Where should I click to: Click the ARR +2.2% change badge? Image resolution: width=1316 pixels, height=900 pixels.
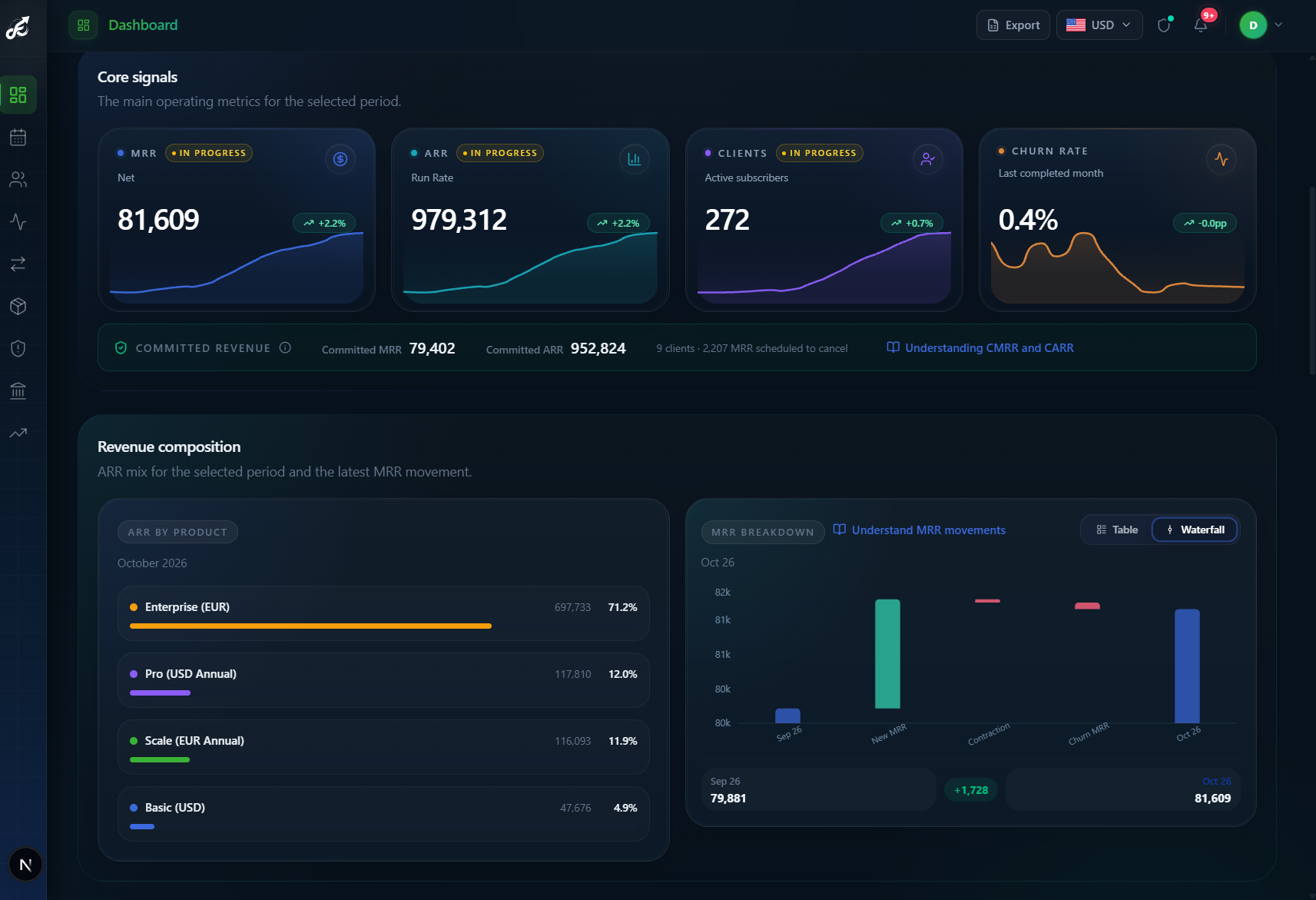tap(618, 223)
